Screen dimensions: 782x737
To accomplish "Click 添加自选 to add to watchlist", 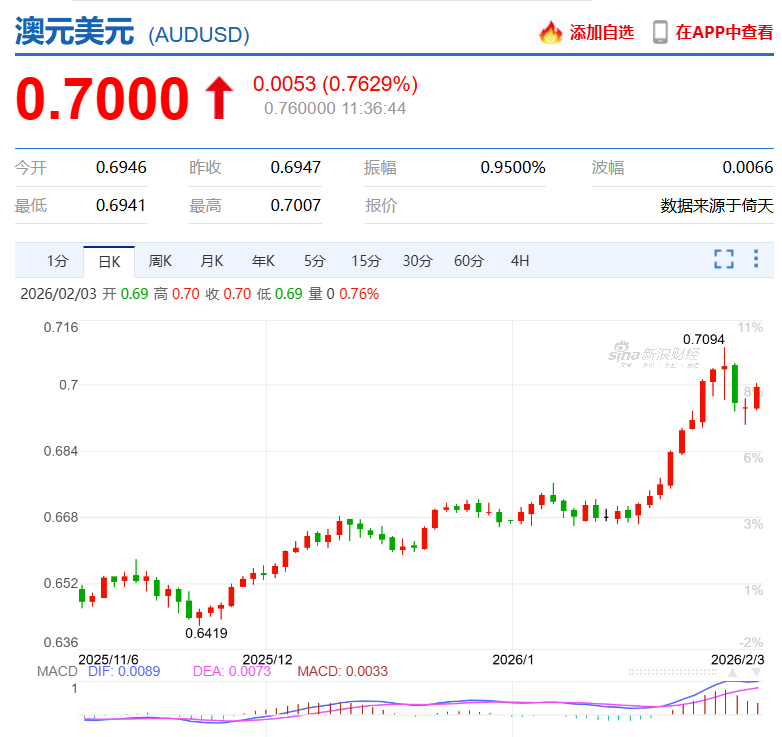I will [601, 32].
